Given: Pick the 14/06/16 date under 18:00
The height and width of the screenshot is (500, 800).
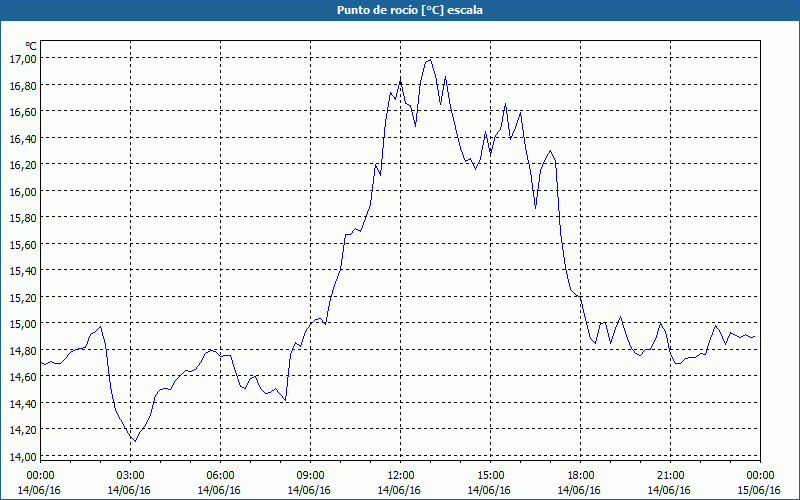Looking at the screenshot, I should click(579, 490).
